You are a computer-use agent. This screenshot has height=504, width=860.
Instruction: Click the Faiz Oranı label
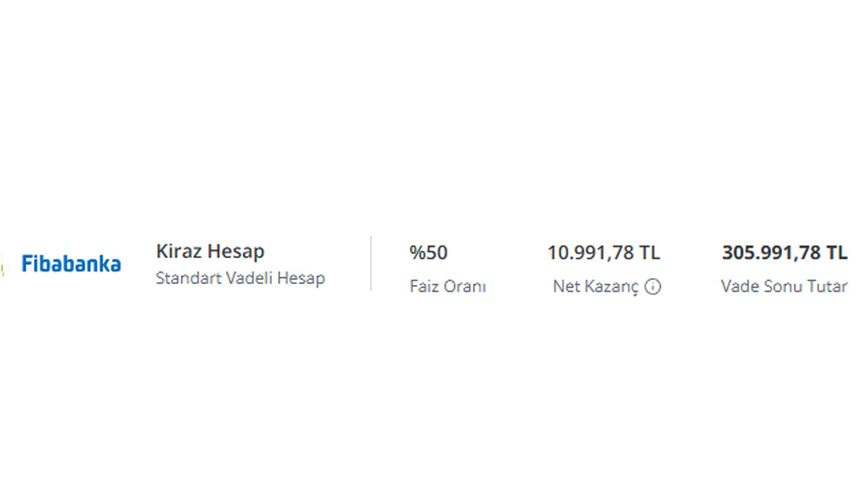tap(448, 286)
